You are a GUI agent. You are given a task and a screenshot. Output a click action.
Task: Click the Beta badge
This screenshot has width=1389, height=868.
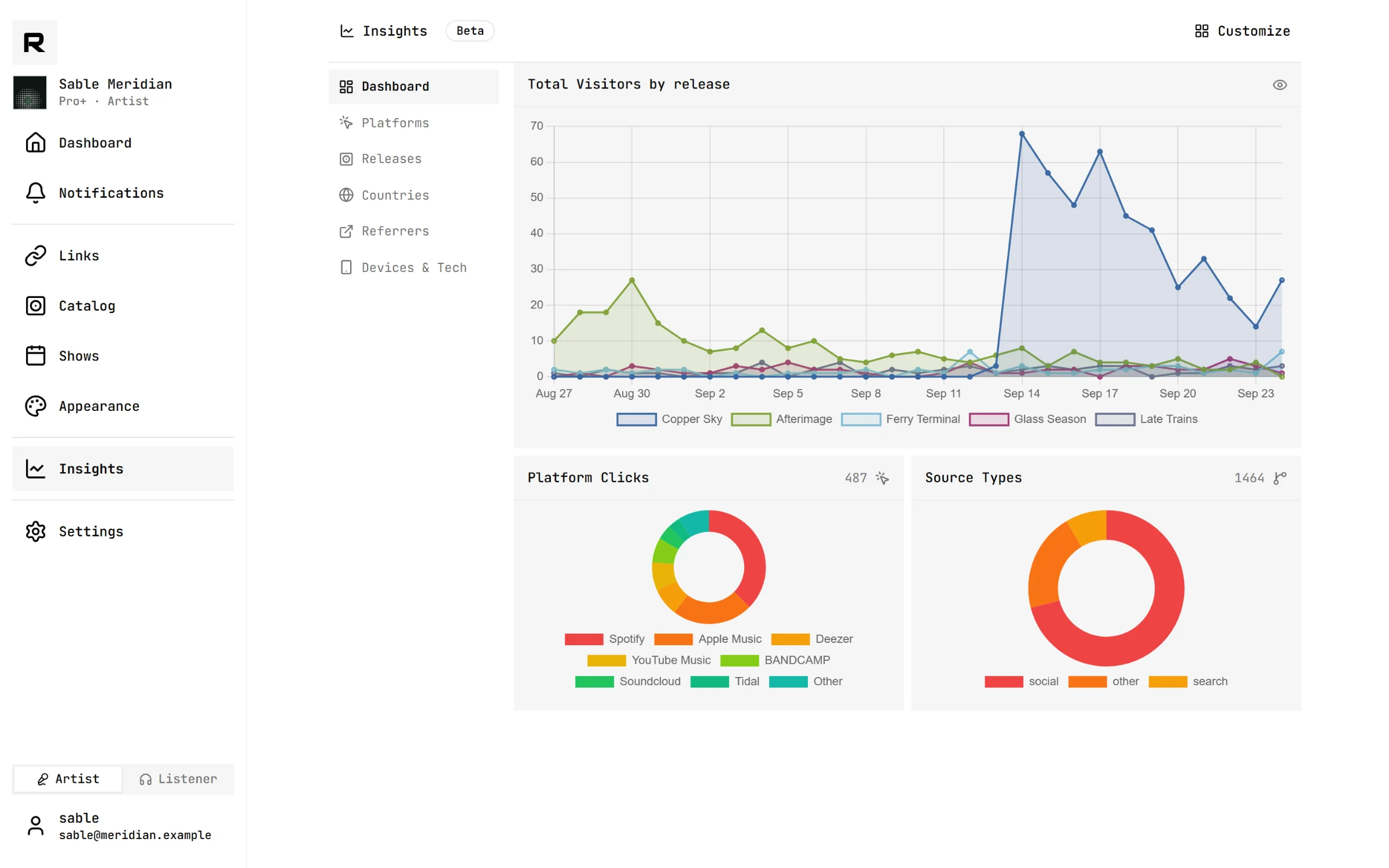pyautogui.click(x=470, y=31)
